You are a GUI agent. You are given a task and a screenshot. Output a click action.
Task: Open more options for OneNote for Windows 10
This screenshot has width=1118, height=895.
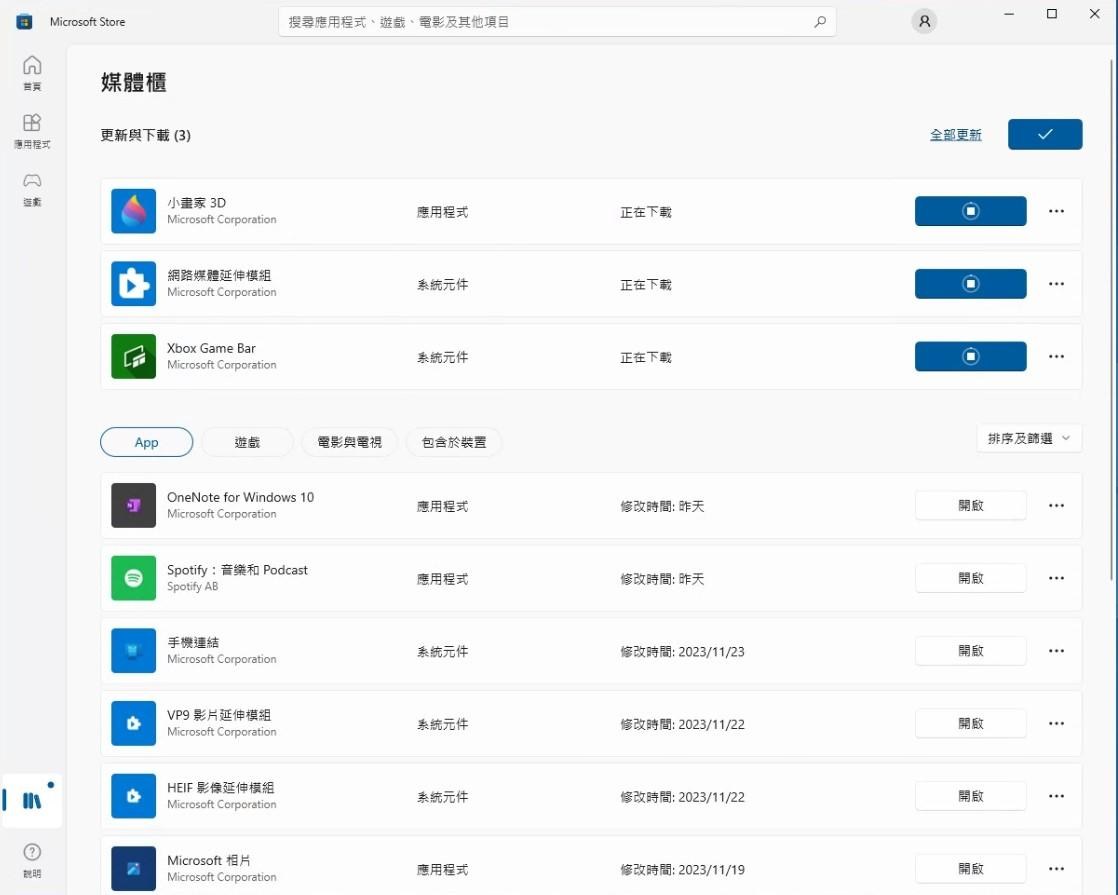(x=1056, y=505)
